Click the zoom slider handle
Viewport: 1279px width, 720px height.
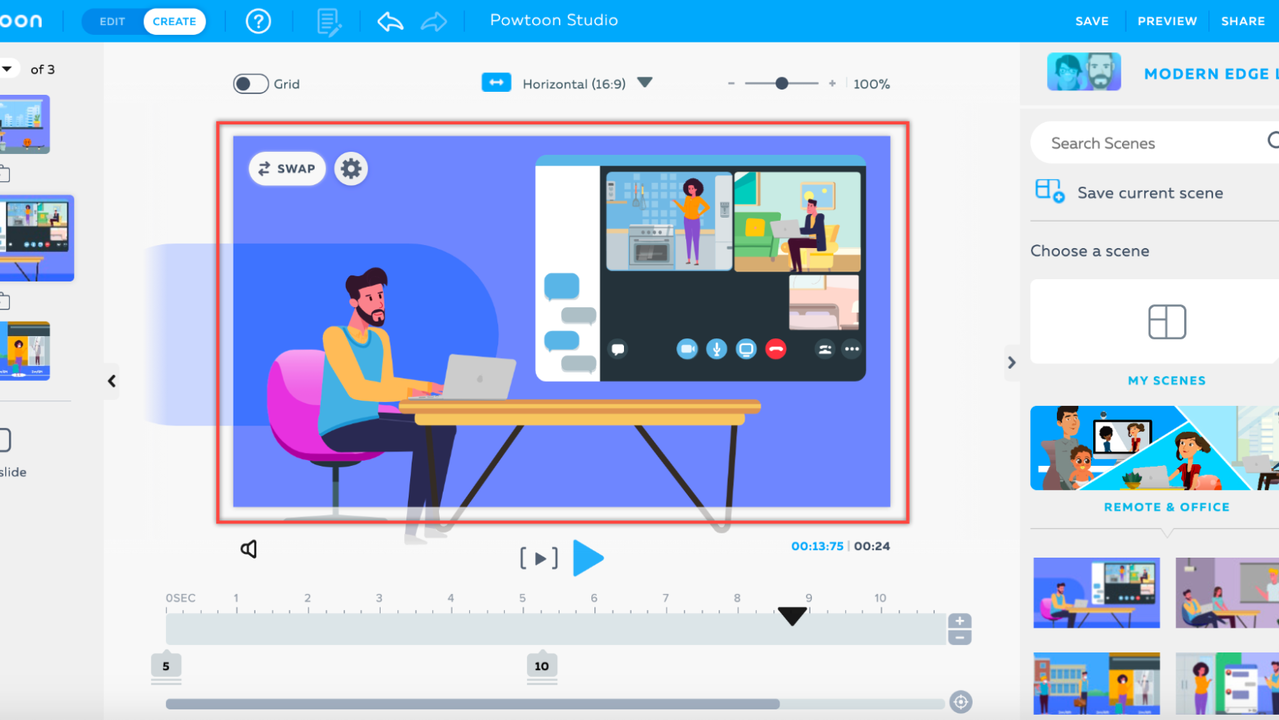[x=782, y=84]
